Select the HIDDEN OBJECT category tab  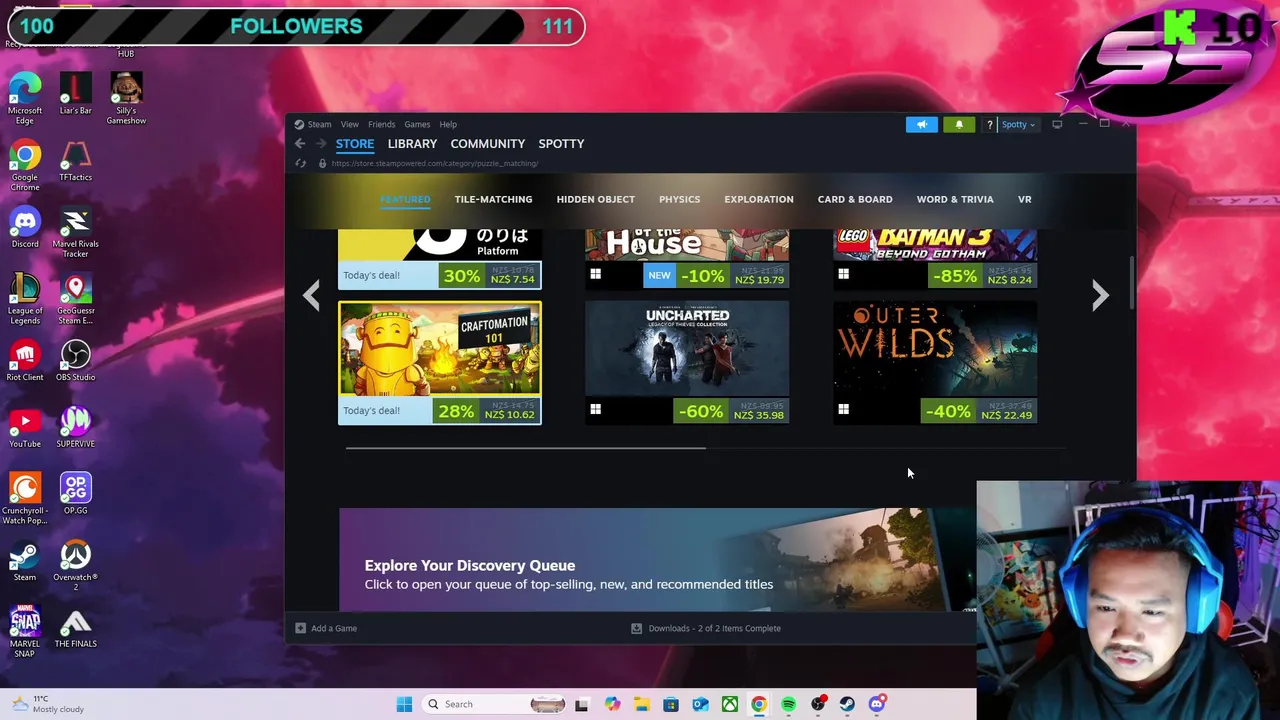pos(595,199)
